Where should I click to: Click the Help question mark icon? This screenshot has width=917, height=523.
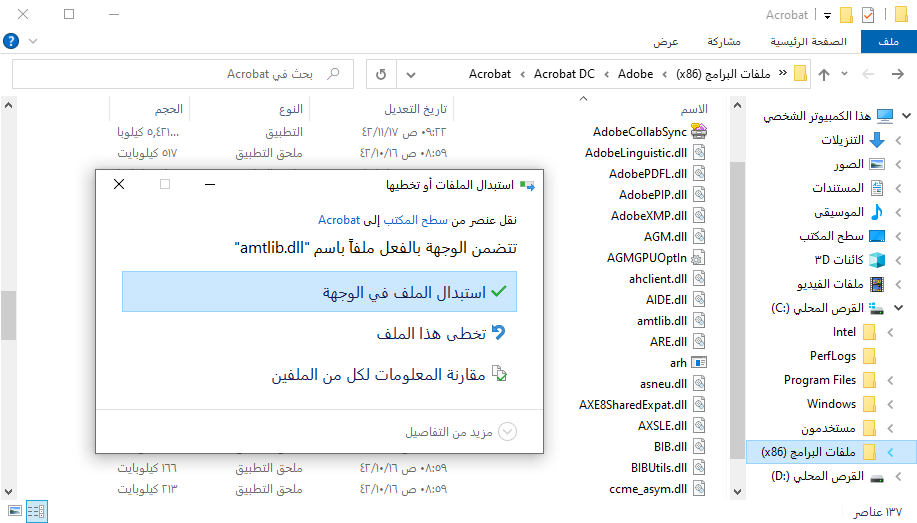tap(11, 41)
